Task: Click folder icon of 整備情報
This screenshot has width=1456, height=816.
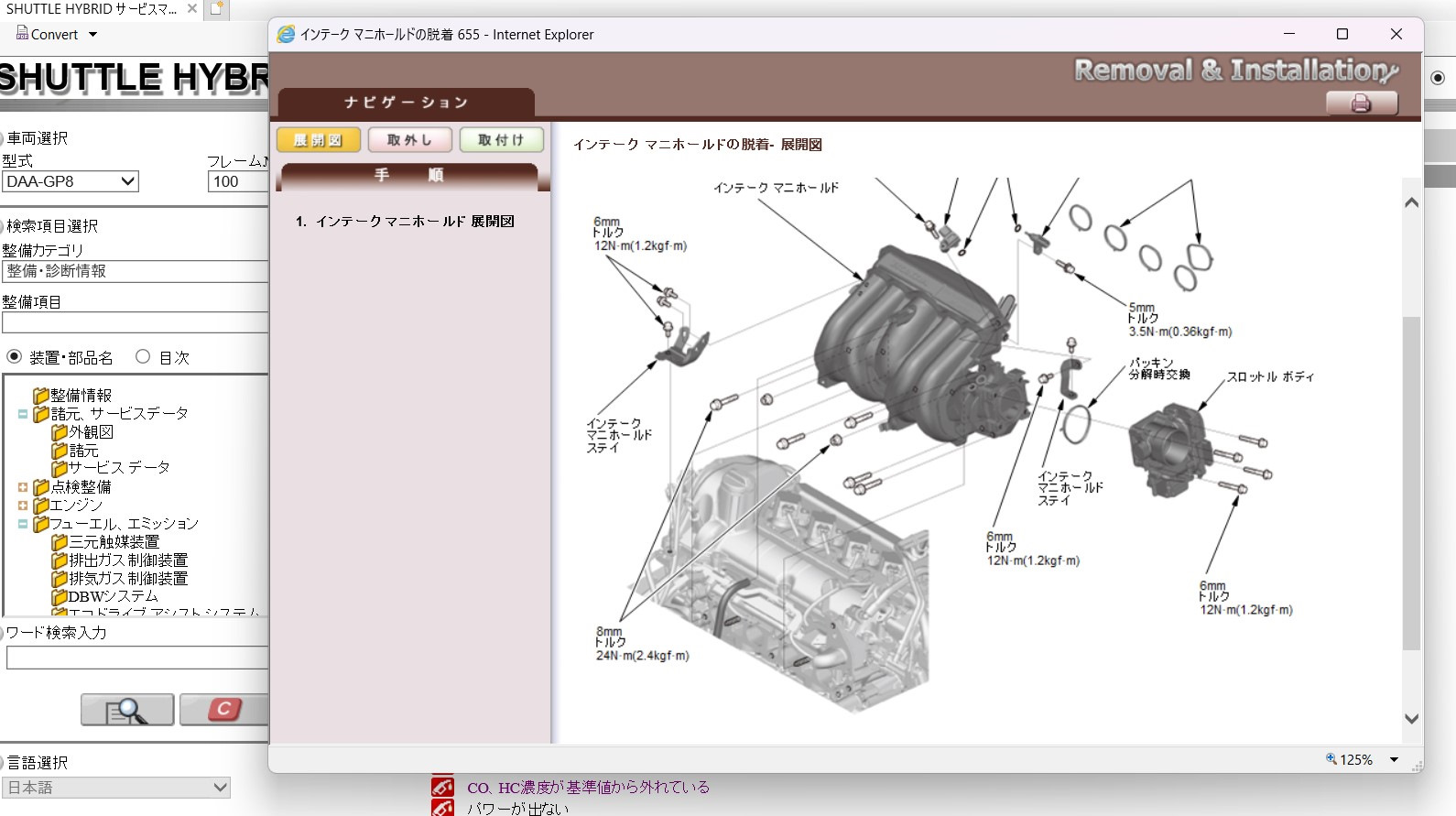Action: (x=40, y=396)
